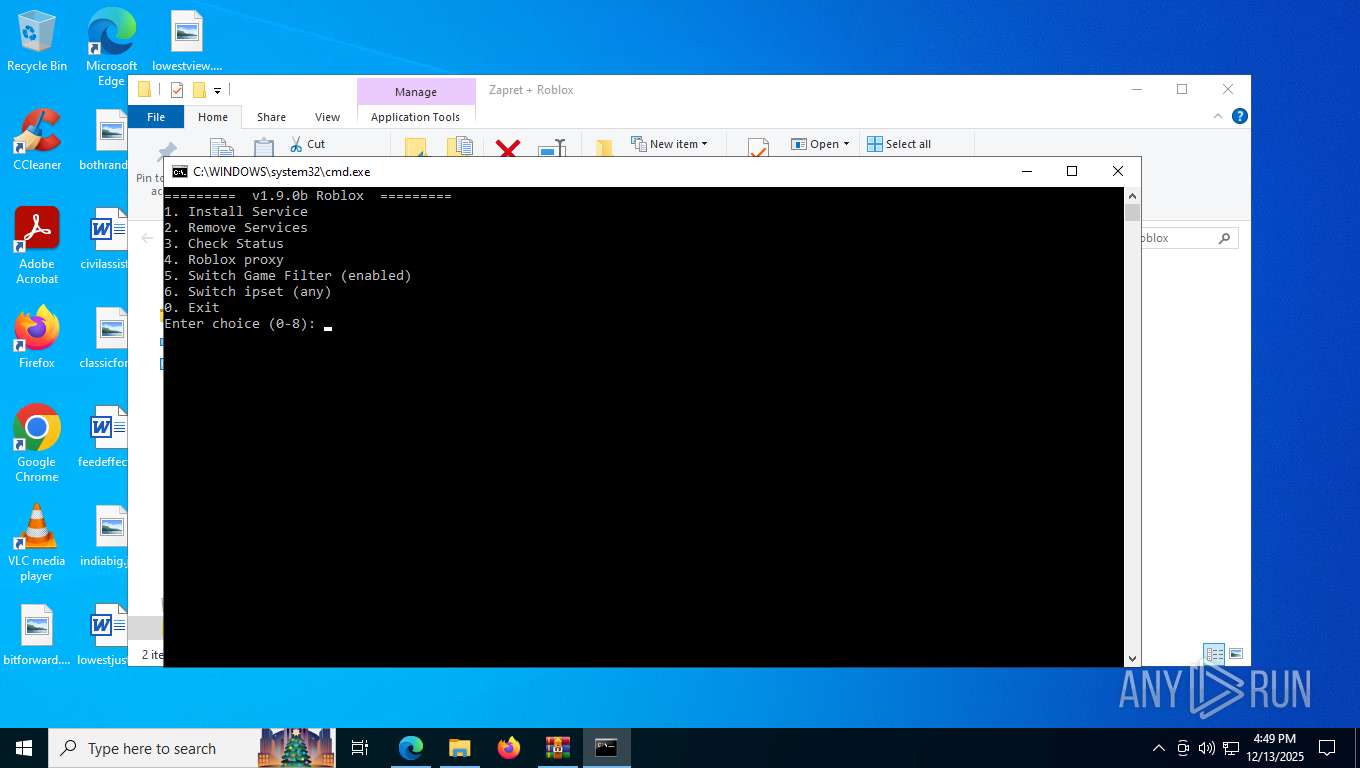Open the Customize Quick Access Toolbar dropdown
The width and height of the screenshot is (1360, 768).
(x=217, y=91)
